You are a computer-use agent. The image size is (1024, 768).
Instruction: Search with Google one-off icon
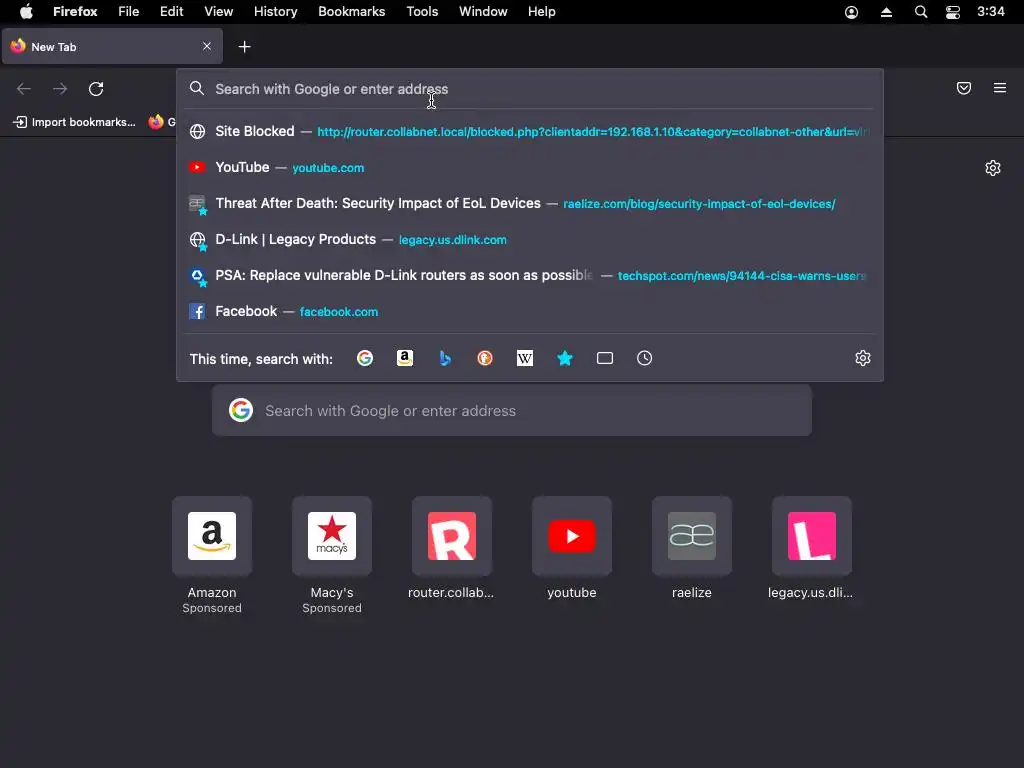click(x=365, y=358)
